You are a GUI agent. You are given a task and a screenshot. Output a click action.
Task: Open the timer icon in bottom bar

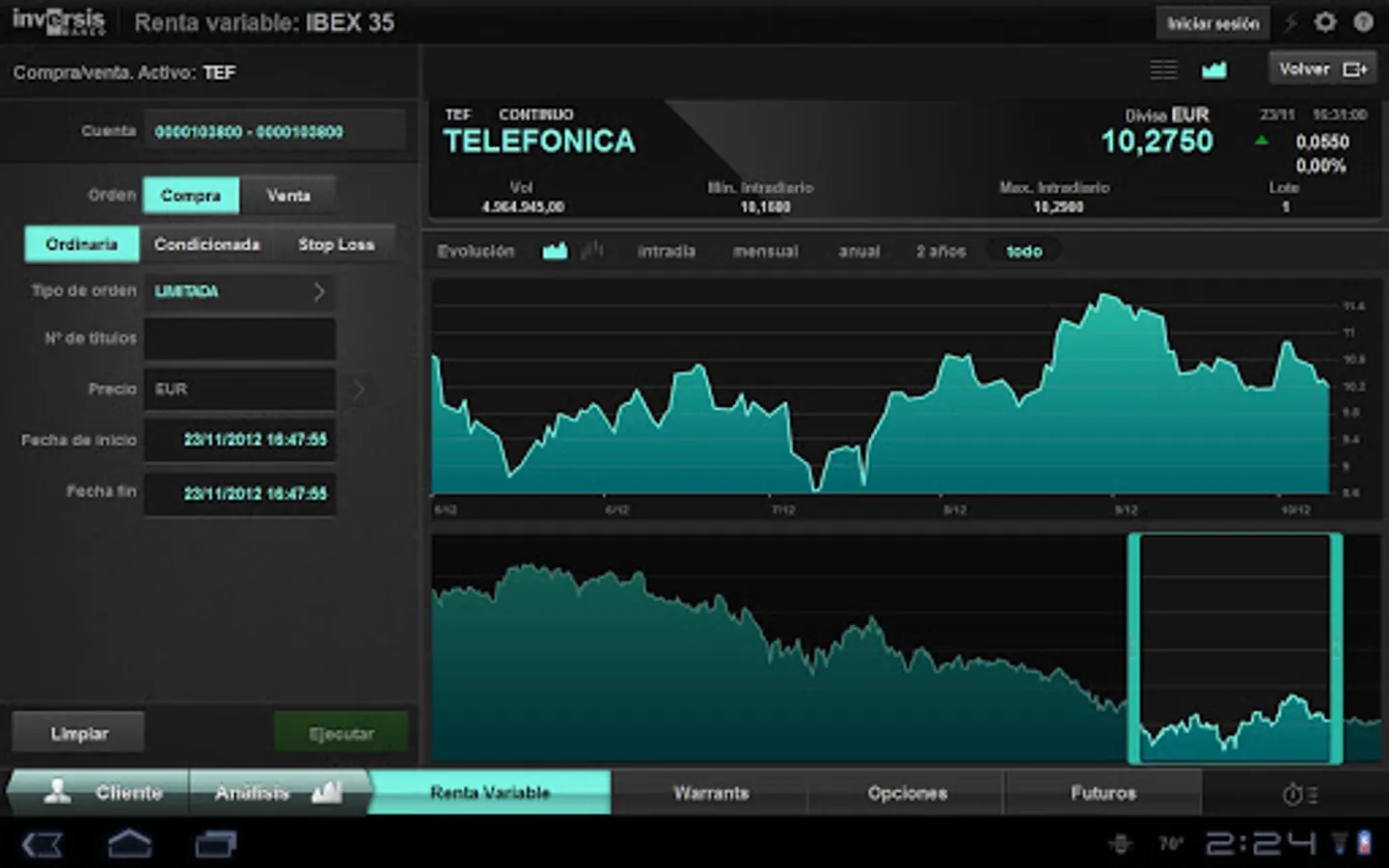click(1299, 794)
